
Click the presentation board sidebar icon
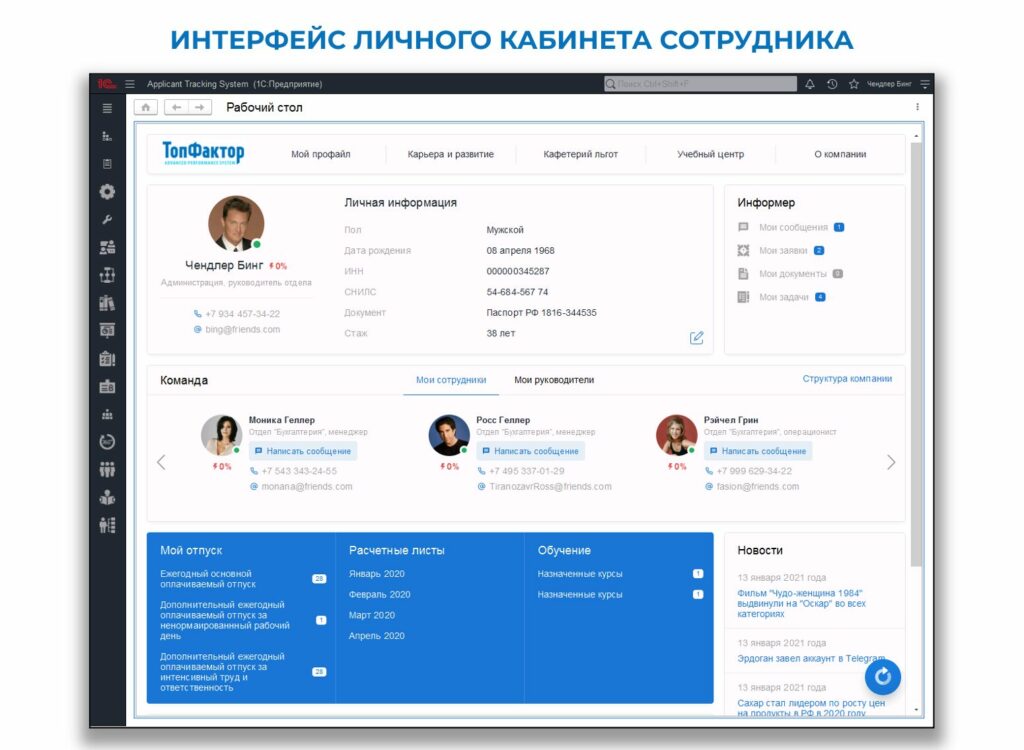(107, 331)
